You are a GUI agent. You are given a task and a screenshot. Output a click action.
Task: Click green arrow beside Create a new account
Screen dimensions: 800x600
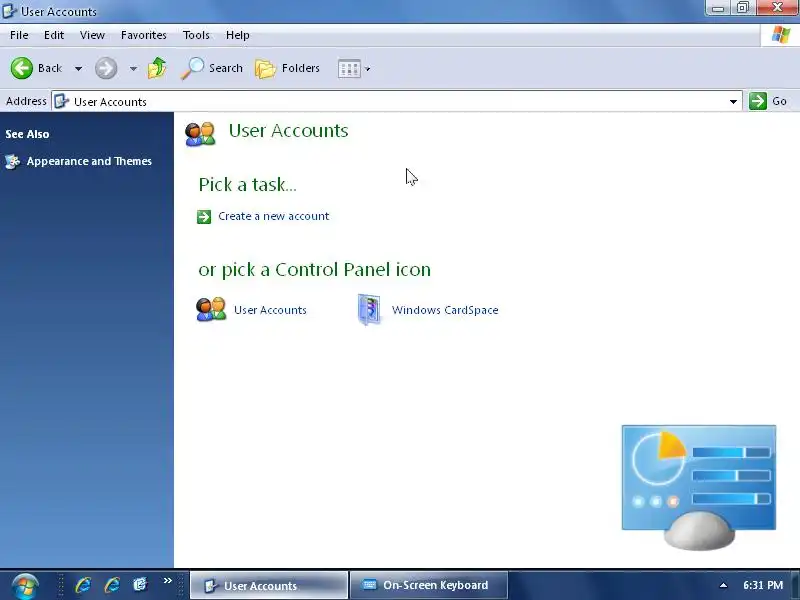click(x=204, y=217)
